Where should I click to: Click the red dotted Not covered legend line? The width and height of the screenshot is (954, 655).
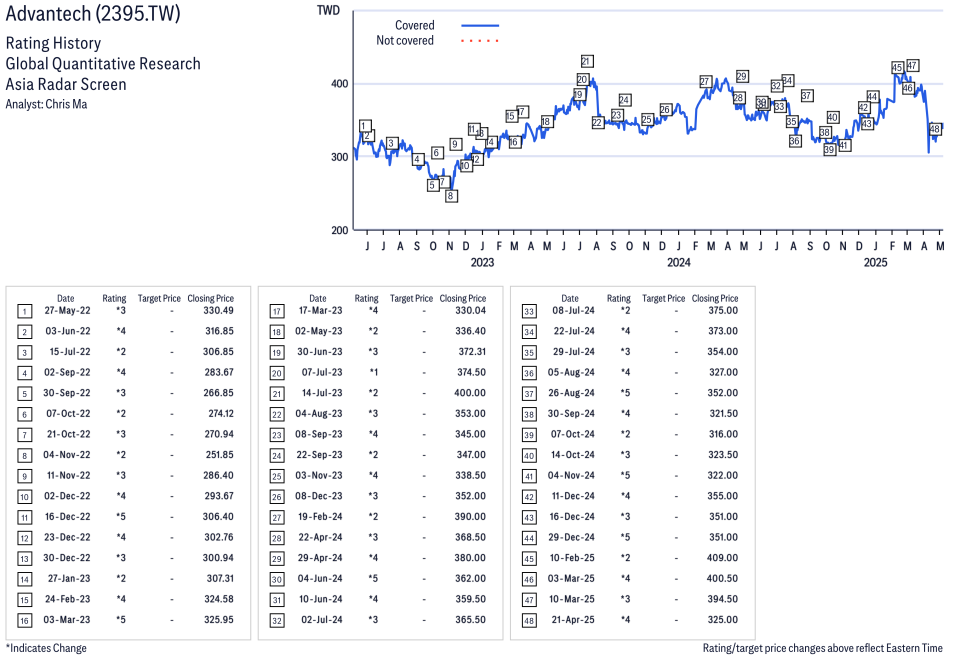(480, 41)
